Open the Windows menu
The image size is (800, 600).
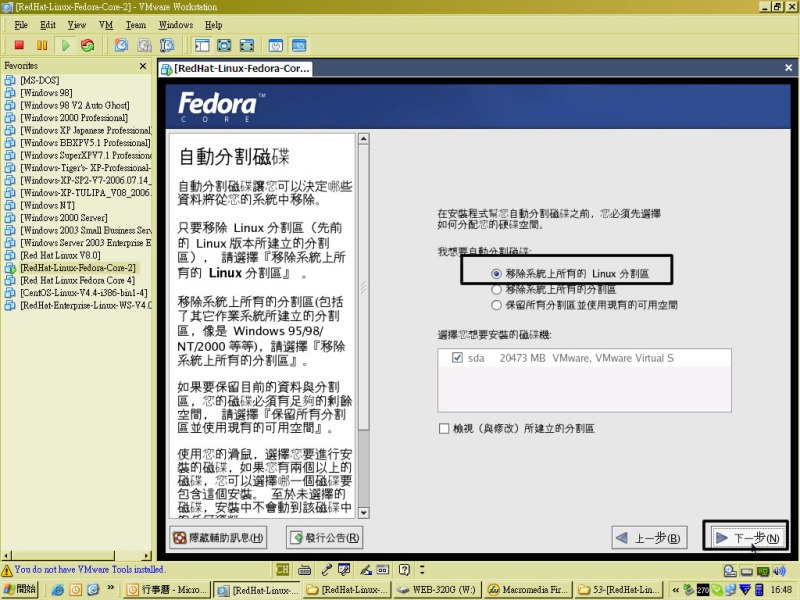click(176, 25)
